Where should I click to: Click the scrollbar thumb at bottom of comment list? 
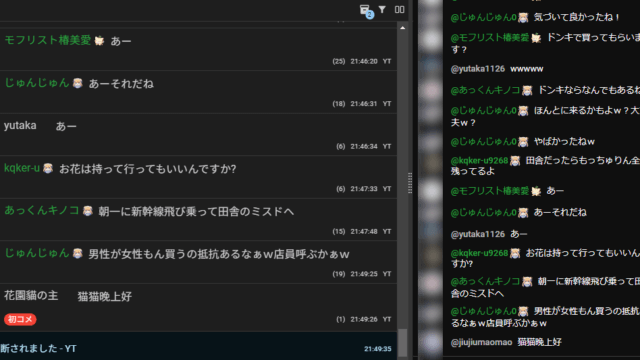(x=402, y=343)
